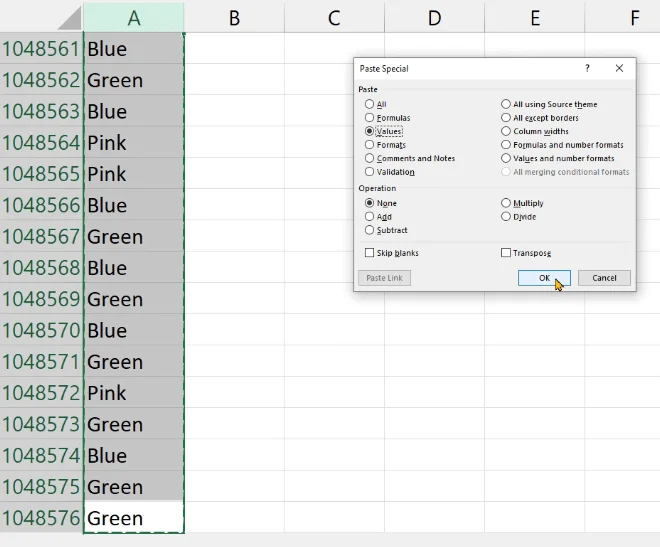Select column A header

(134, 18)
